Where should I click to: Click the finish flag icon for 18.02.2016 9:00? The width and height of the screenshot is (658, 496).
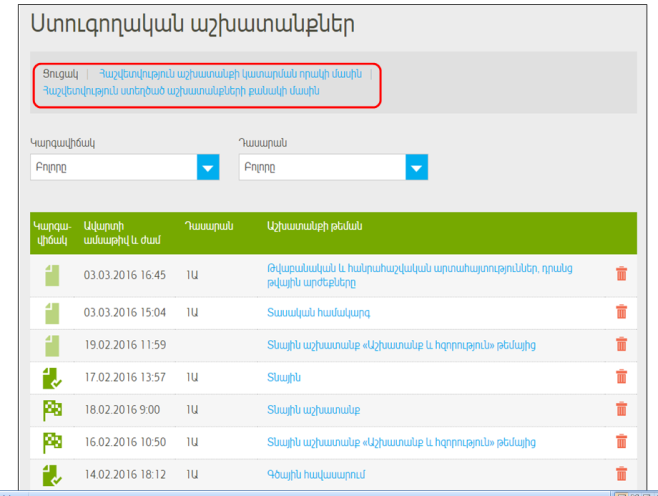click(52, 410)
